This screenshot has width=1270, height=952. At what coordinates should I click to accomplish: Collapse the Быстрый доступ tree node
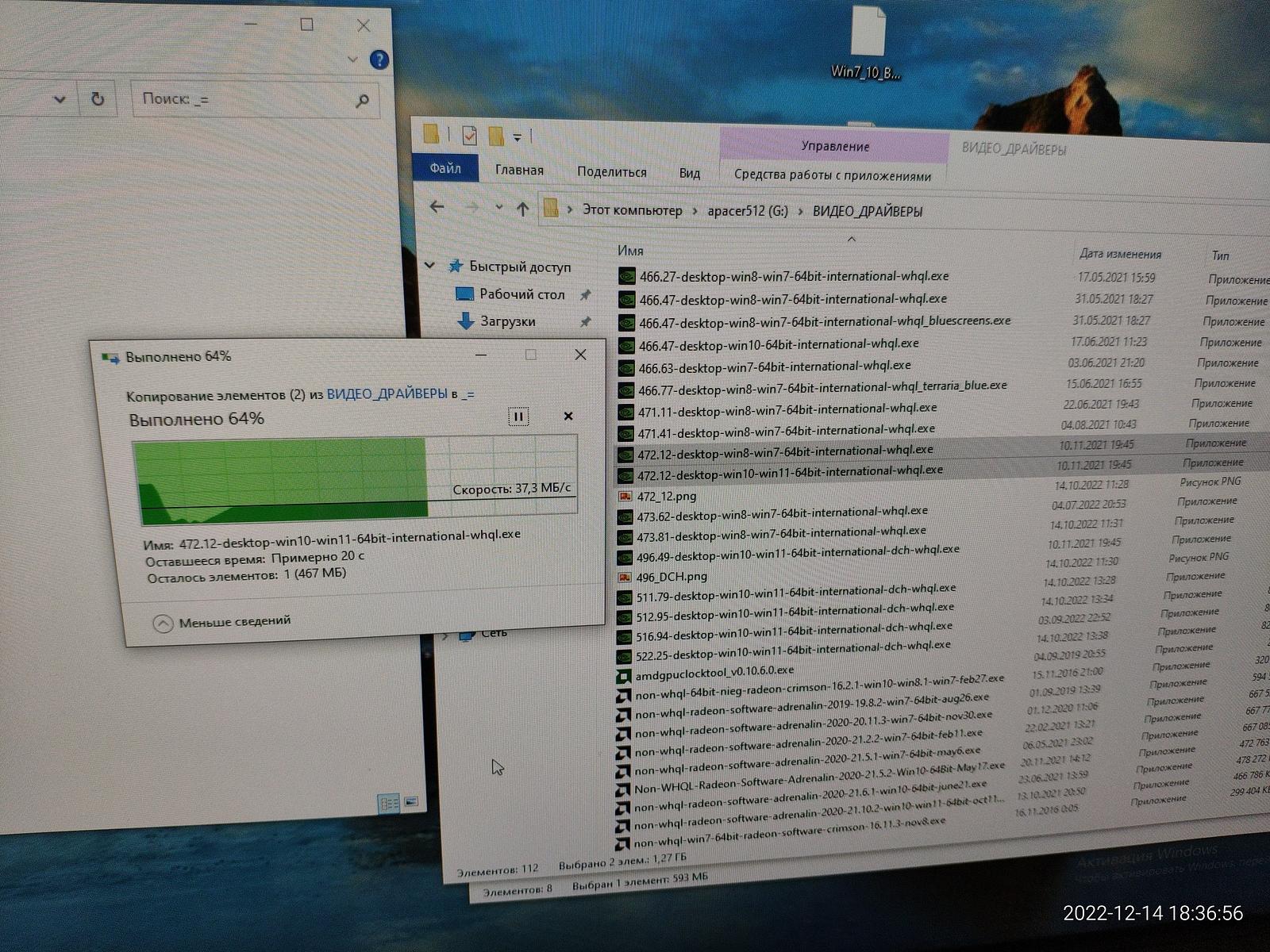pos(429,265)
